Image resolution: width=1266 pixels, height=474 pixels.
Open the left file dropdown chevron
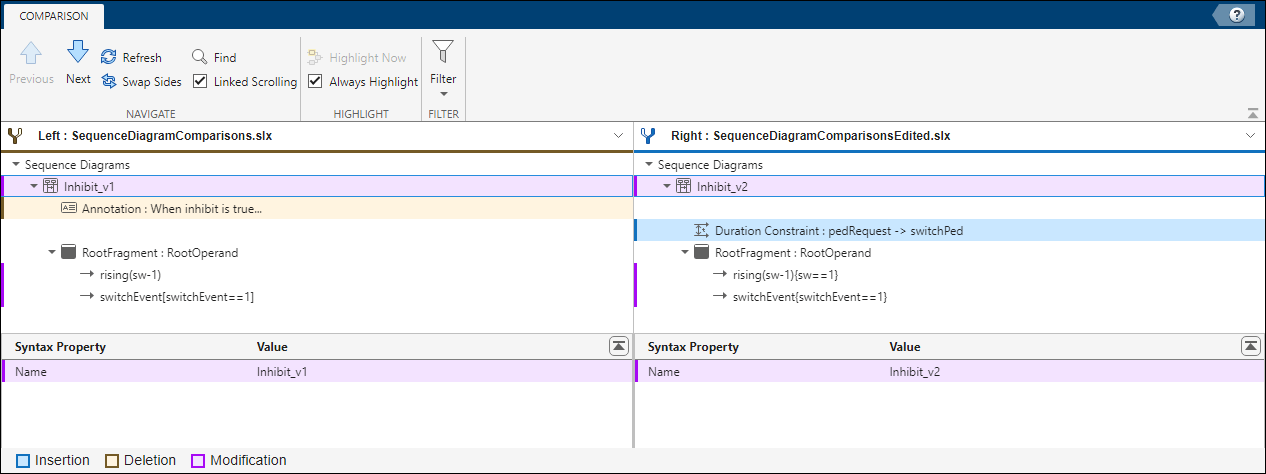pyautogui.click(x=618, y=135)
